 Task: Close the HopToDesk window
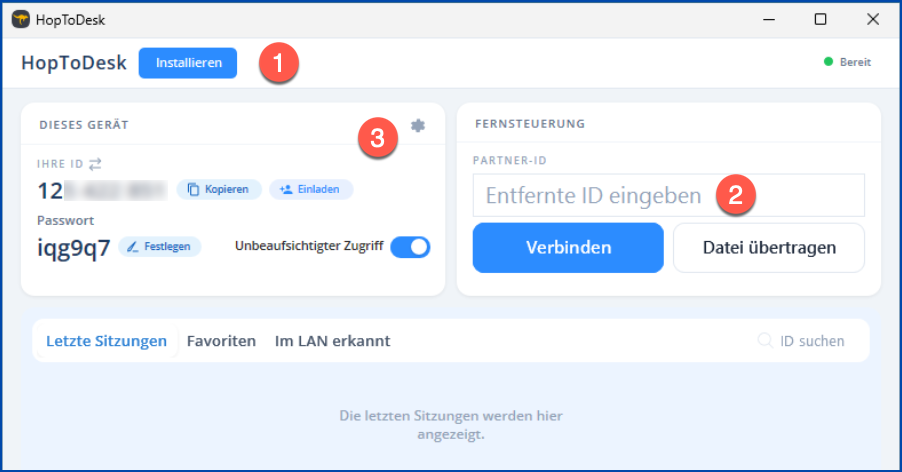pos(873,20)
